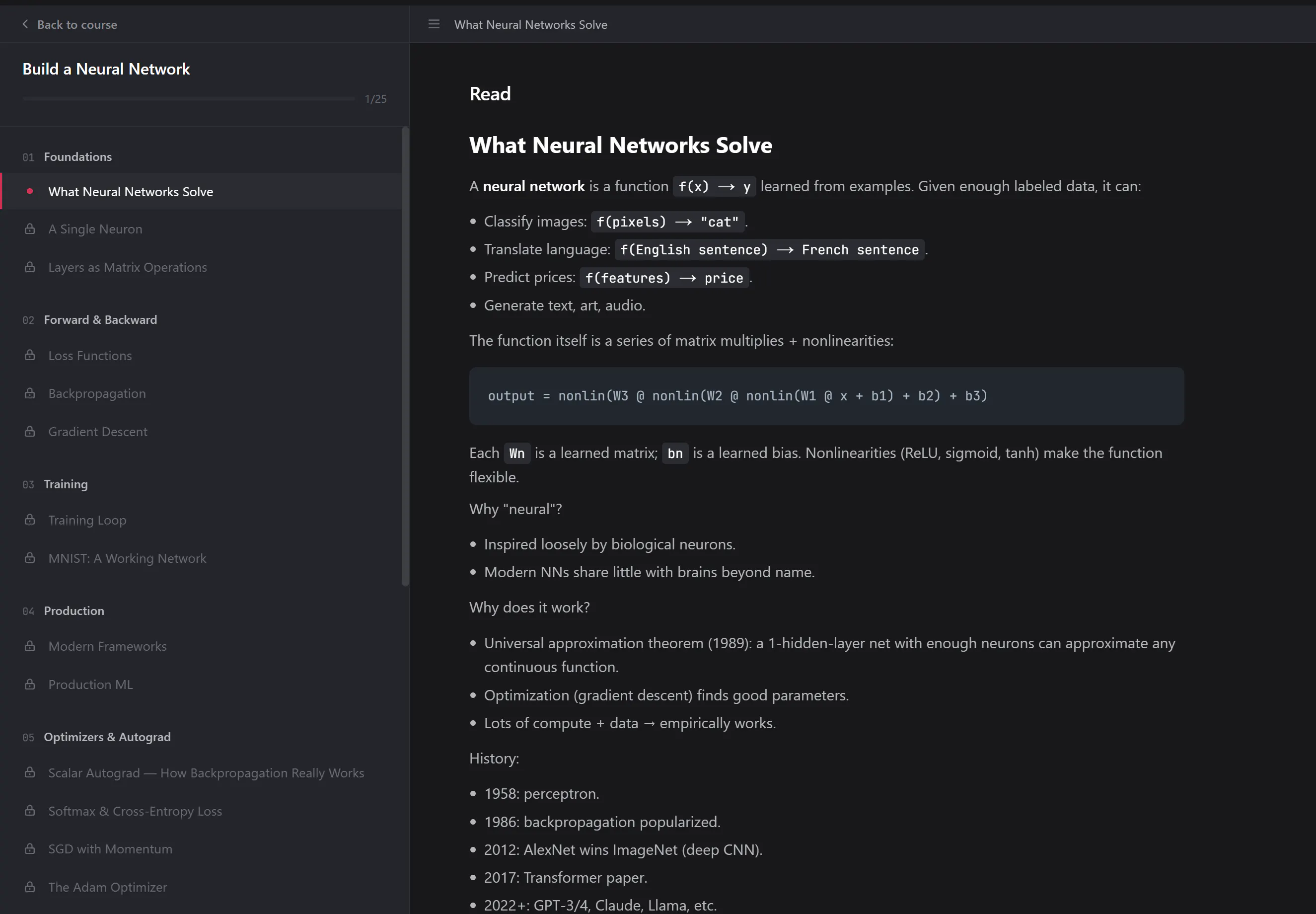Collapse the 04 Production section header

(x=64, y=611)
